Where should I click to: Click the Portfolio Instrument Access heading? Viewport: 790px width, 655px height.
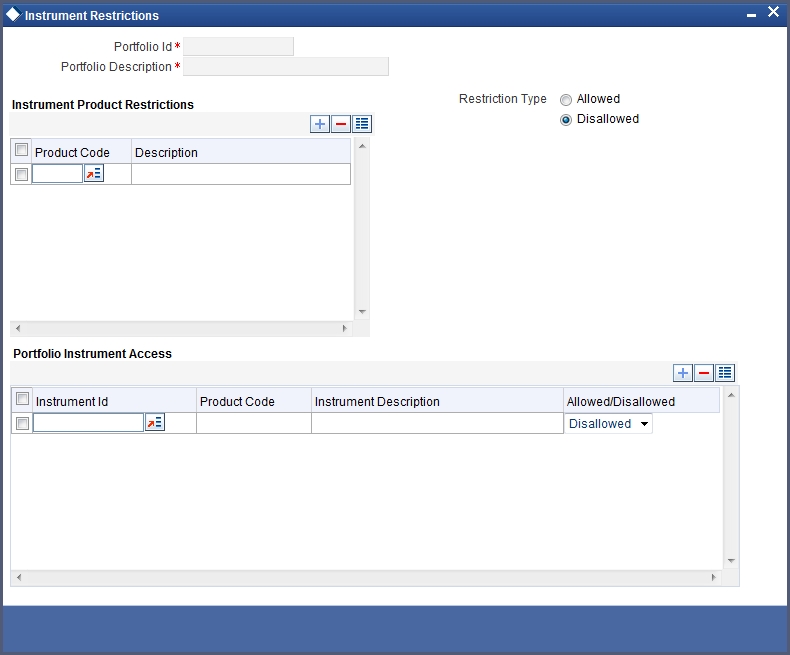93,354
